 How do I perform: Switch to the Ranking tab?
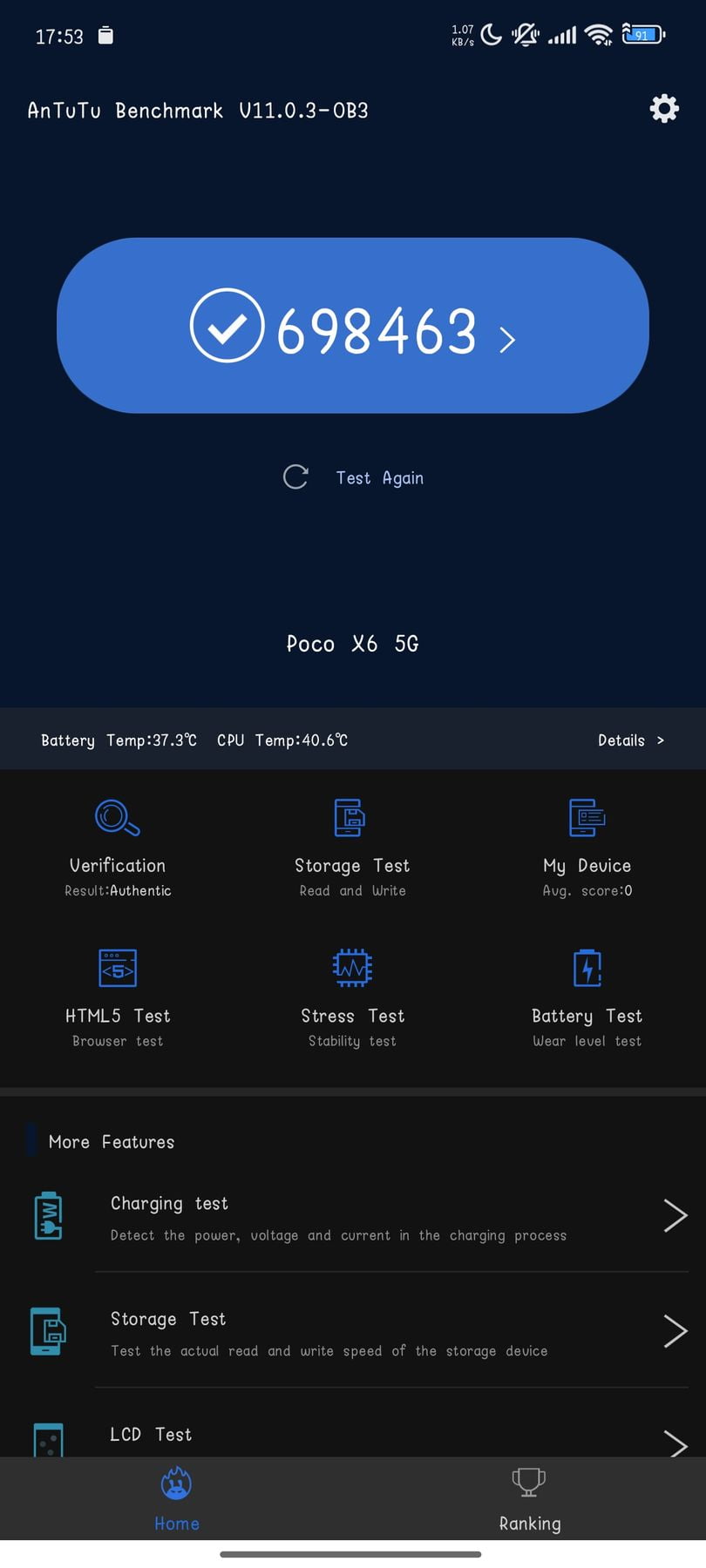pos(529,1499)
